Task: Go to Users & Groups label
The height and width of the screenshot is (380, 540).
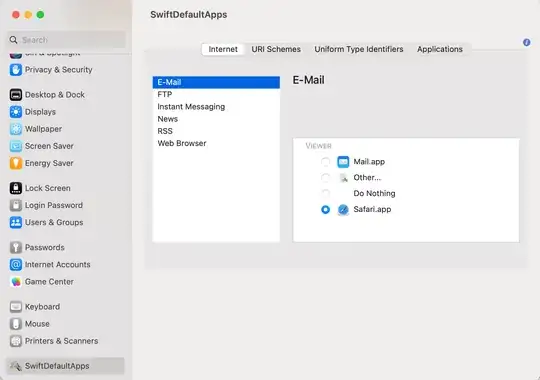Action: pos(54,223)
